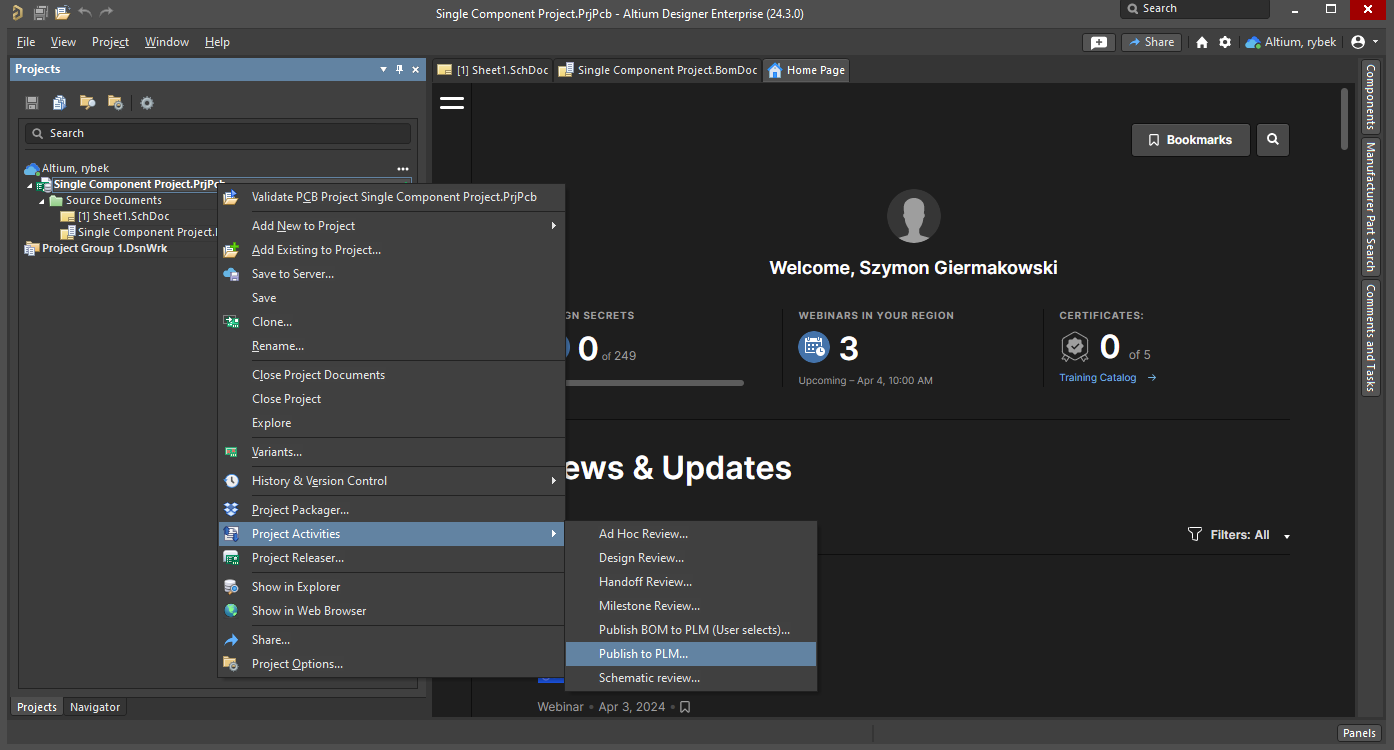The image size is (1394, 750).
Task: Open Variants... from context menu
Action: (392, 452)
